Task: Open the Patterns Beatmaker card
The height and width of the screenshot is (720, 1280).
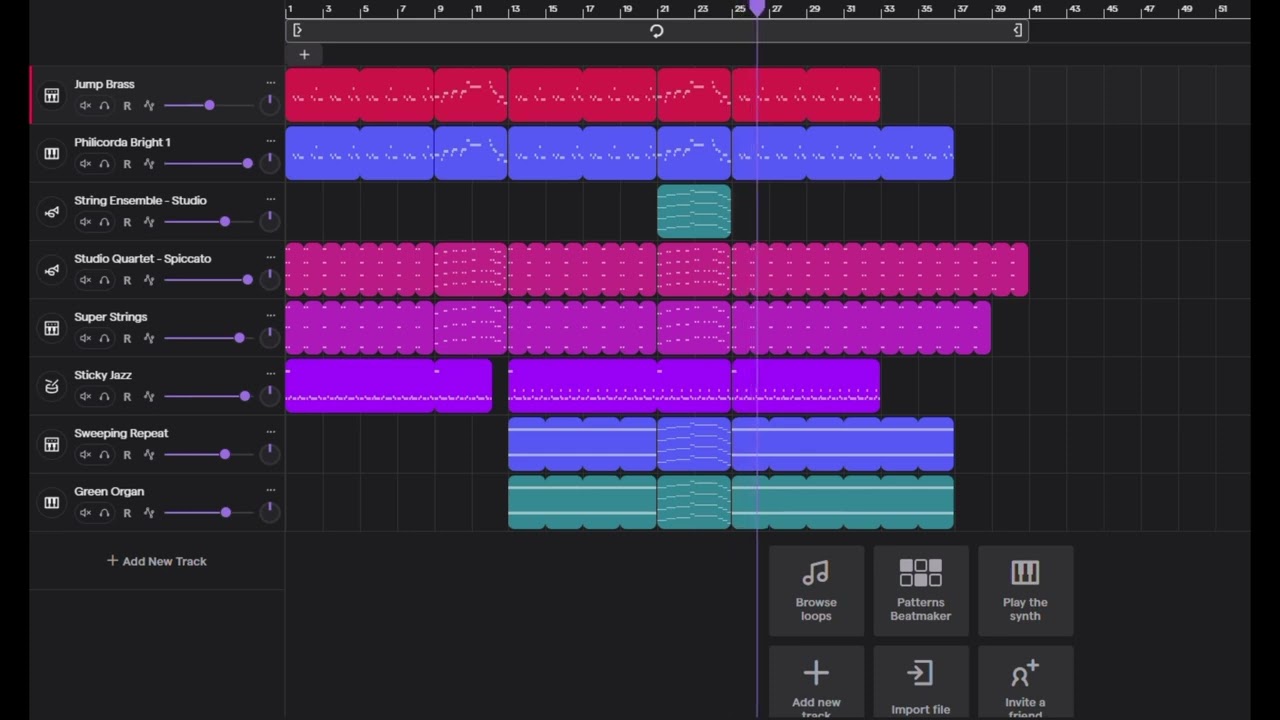Action: (920, 591)
